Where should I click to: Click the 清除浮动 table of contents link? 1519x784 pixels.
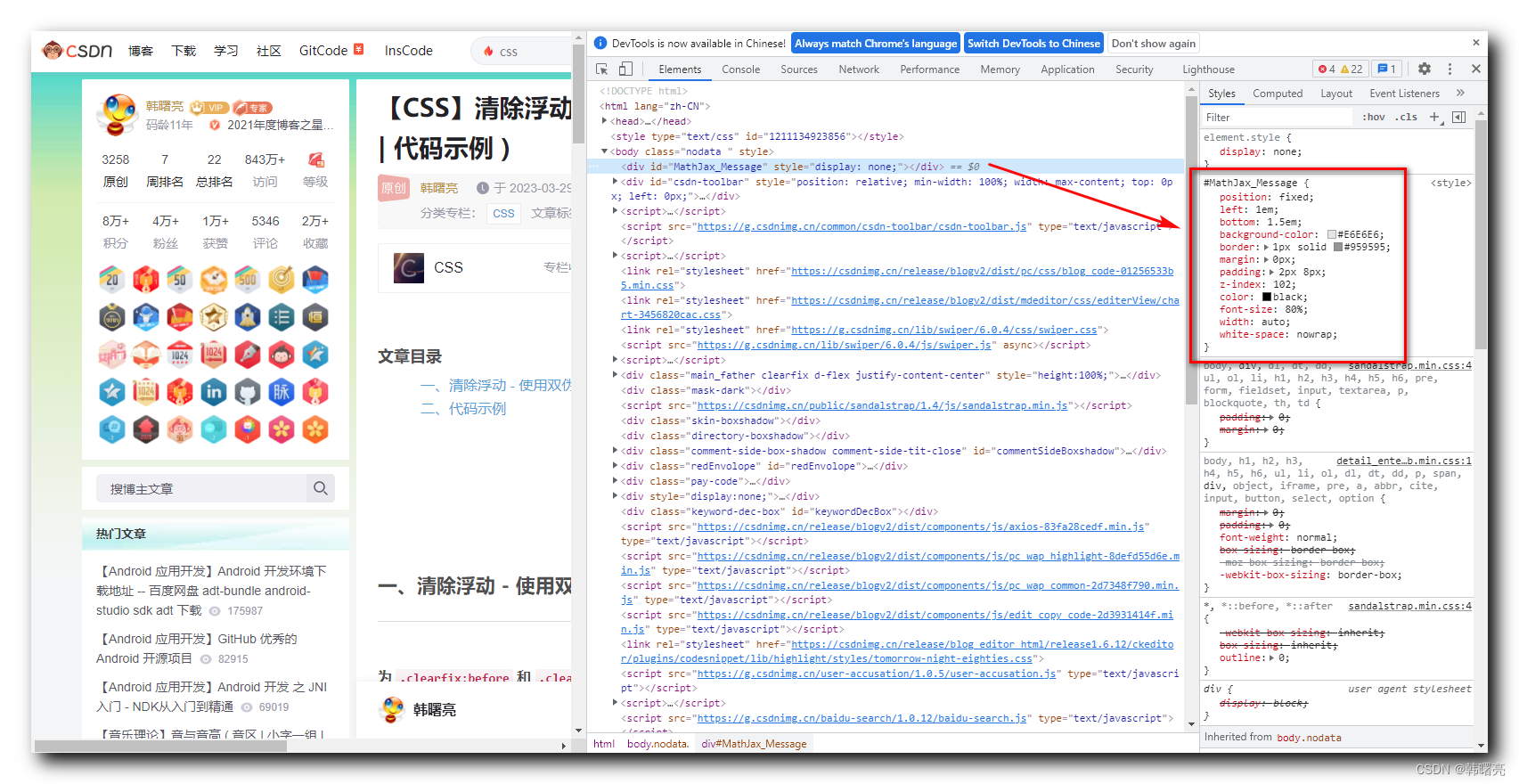point(495,385)
